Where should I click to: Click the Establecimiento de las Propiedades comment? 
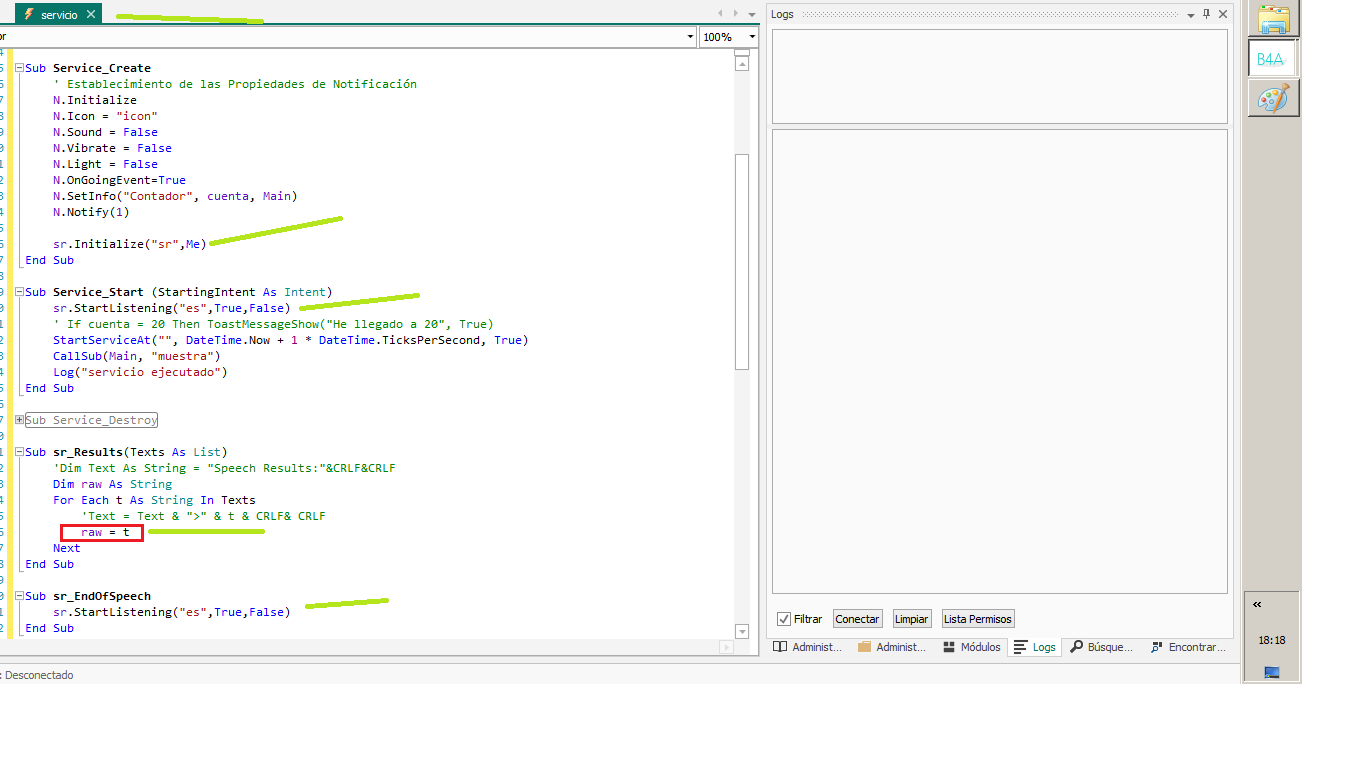click(x=235, y=84)
